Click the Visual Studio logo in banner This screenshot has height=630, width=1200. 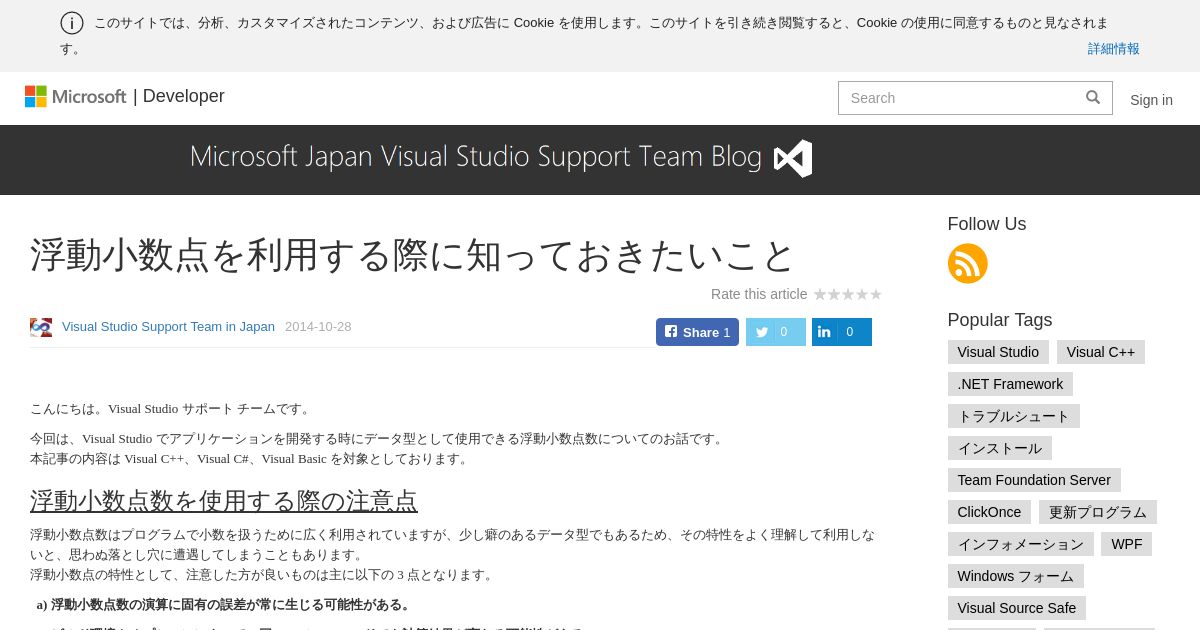(793, 159)
